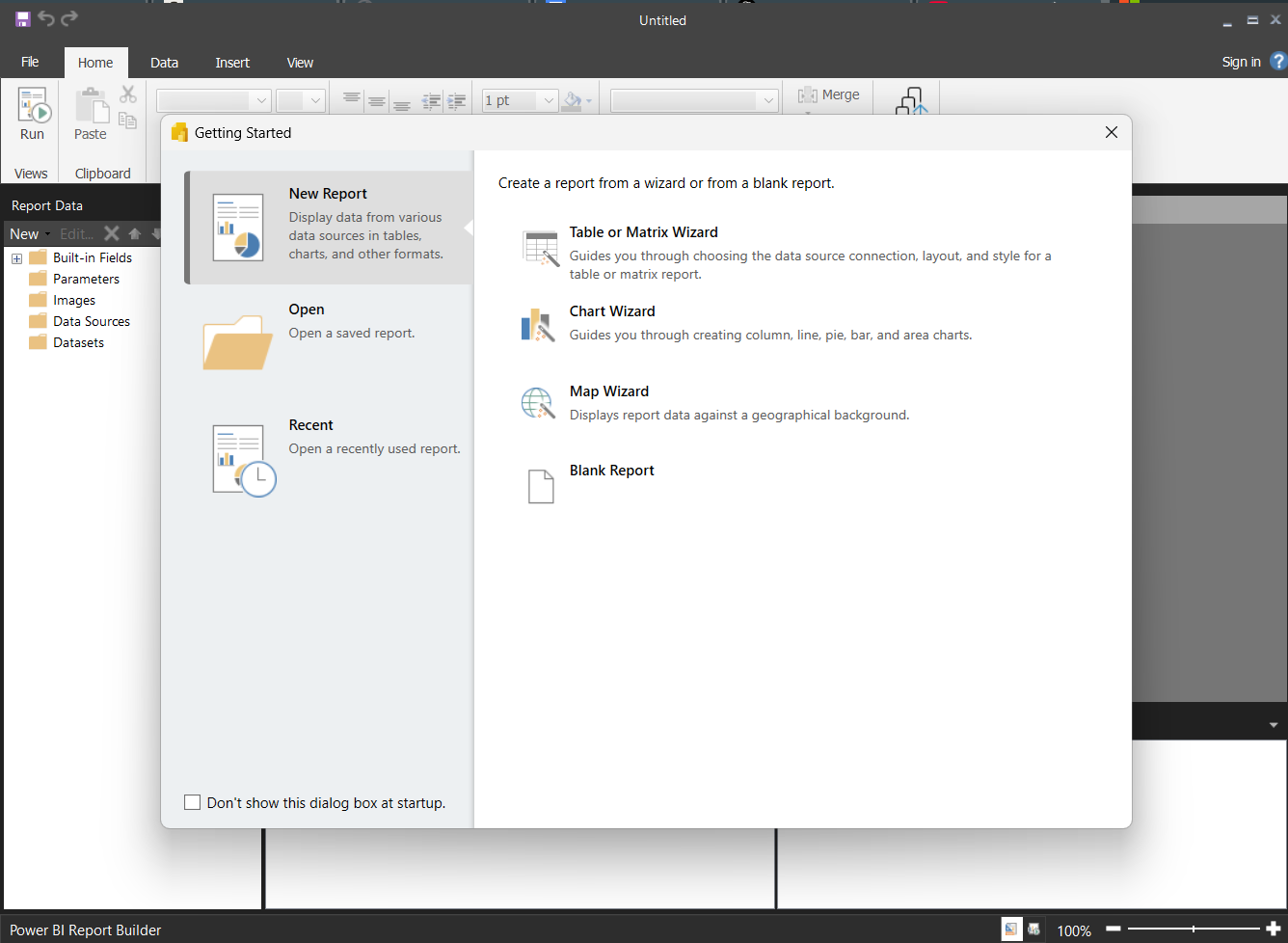Click the increase indent icon
Image resolution: width=1288 pixels, height=943 pixels.
point(456,100)
